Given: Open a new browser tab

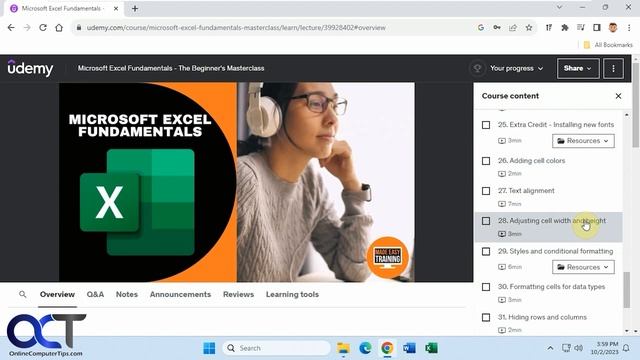Looking at the screenshot, I should (x=135, y=8).
